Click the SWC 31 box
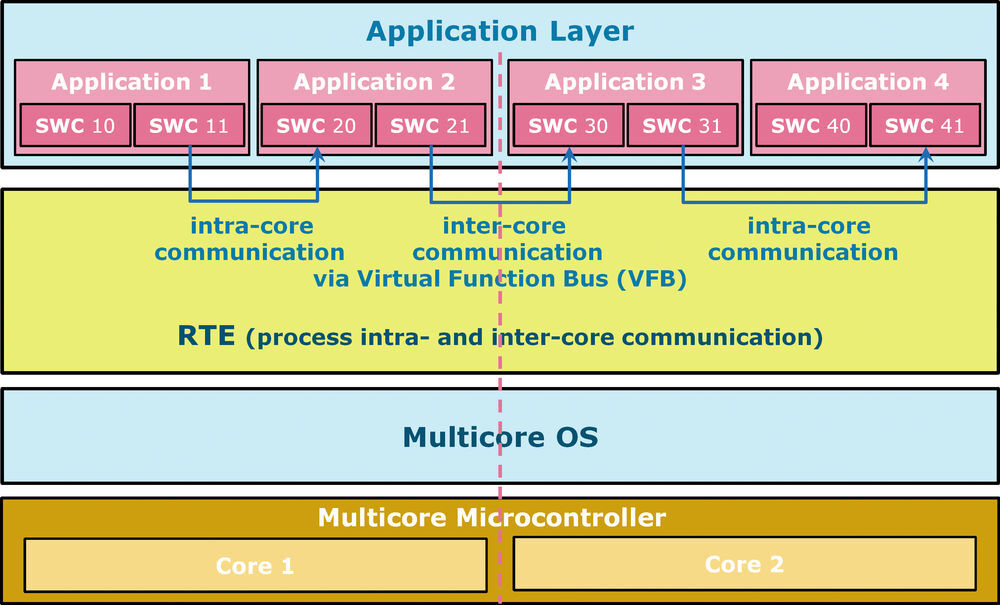Image resolution: width=1000 pixels, height=605 pixels. [x=682, y=126]
